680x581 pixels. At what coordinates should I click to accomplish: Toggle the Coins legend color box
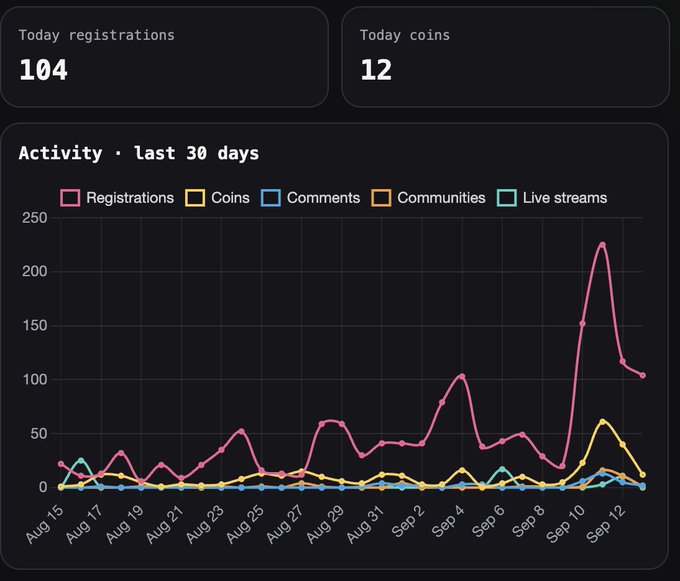point(195,198)
